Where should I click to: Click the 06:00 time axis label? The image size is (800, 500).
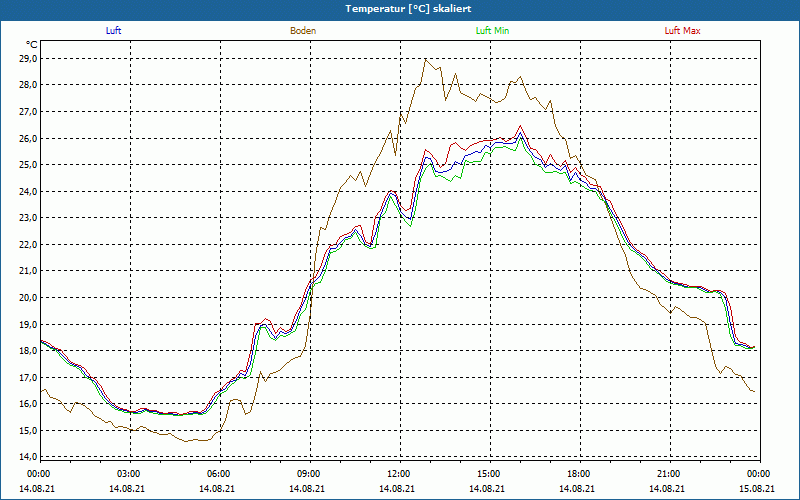[219, 474]
